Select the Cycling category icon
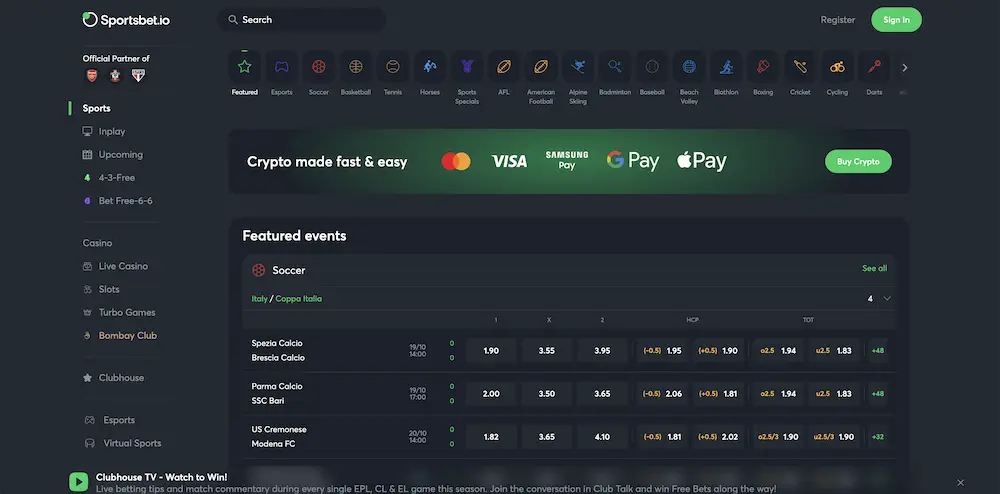The height and width of the screenshot is (494, 1000). (x=837, y=66)
